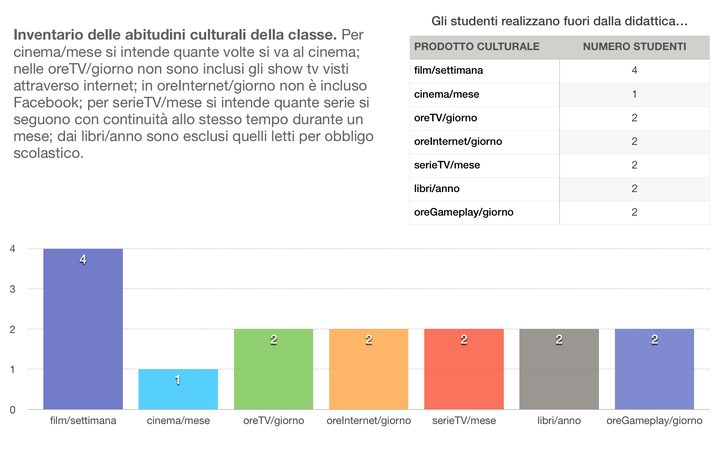The width and height of the screenshot is (721, 456).
Task: Click the red serieTV/mese bar
Action: [464, 369]
